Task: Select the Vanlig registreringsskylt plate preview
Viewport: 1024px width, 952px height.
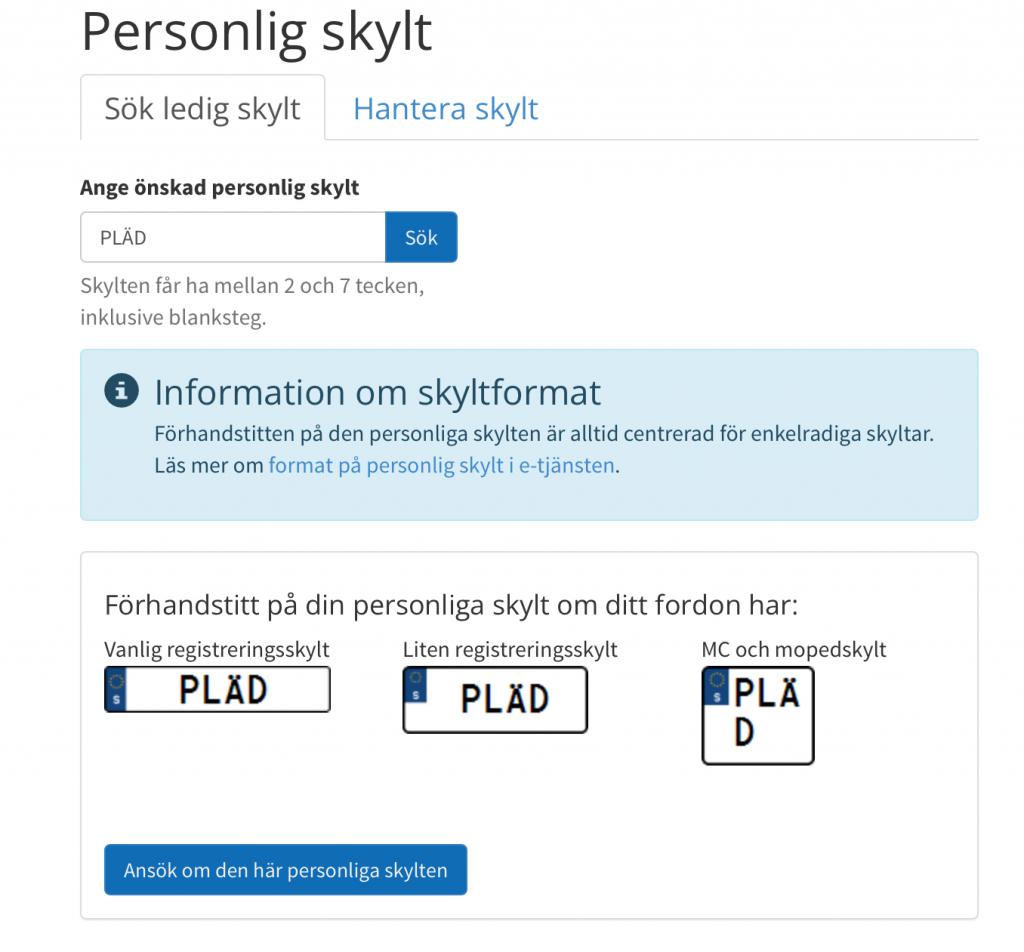Action: [217, 689]
